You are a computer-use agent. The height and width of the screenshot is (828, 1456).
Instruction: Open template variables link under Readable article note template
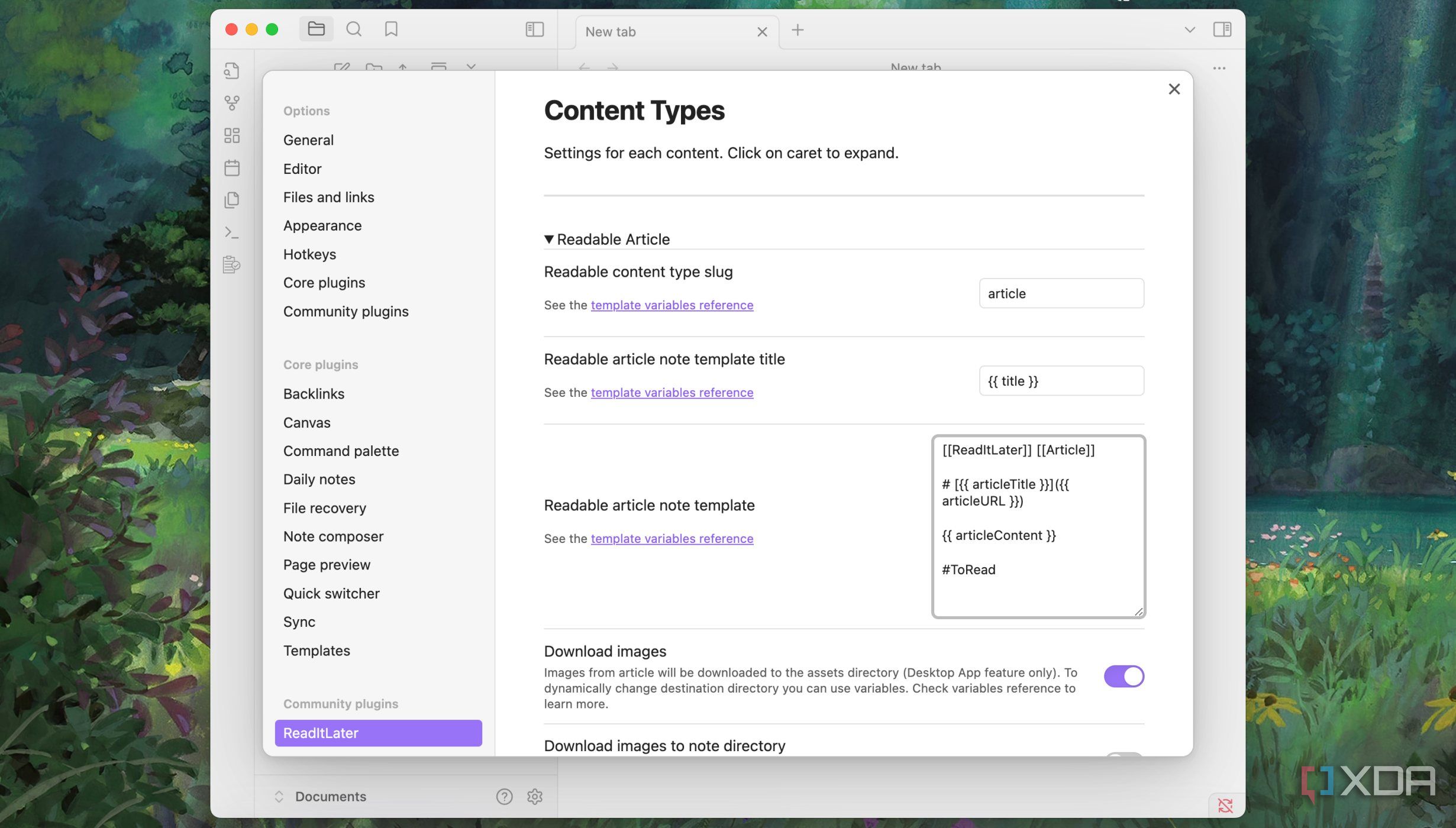(x=671, y=539)
